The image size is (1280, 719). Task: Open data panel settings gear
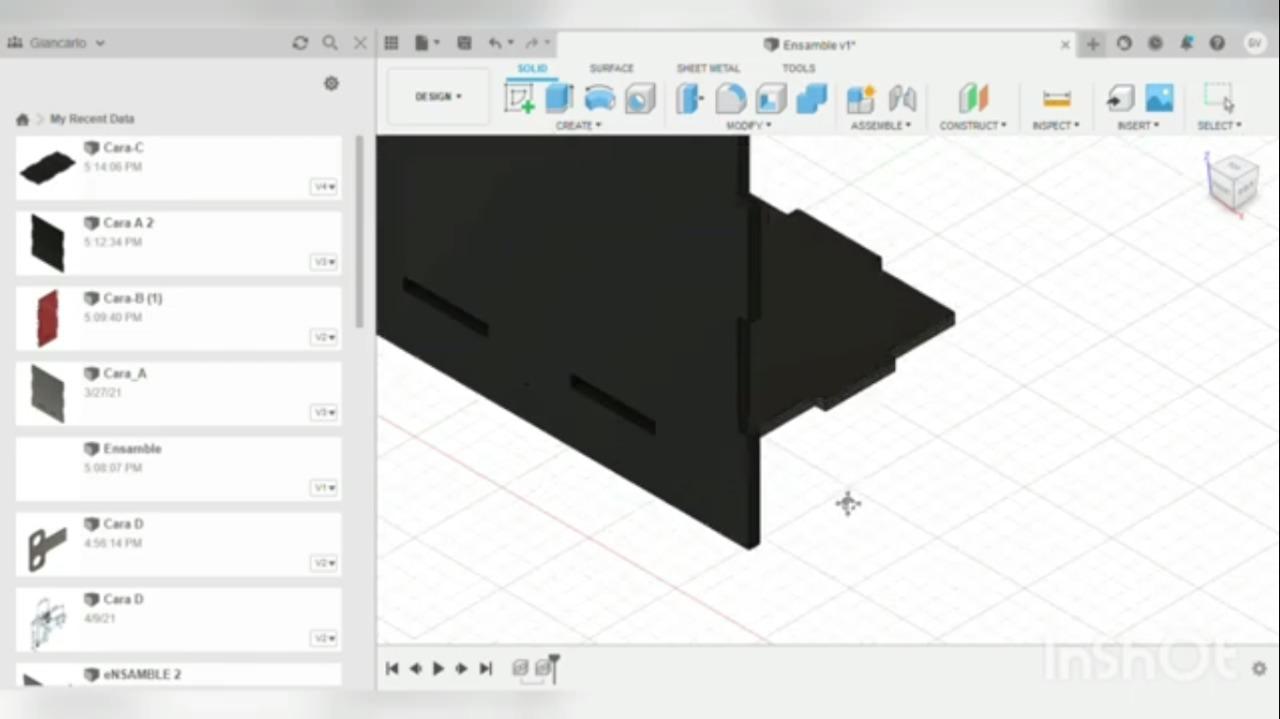click(331, 84)
